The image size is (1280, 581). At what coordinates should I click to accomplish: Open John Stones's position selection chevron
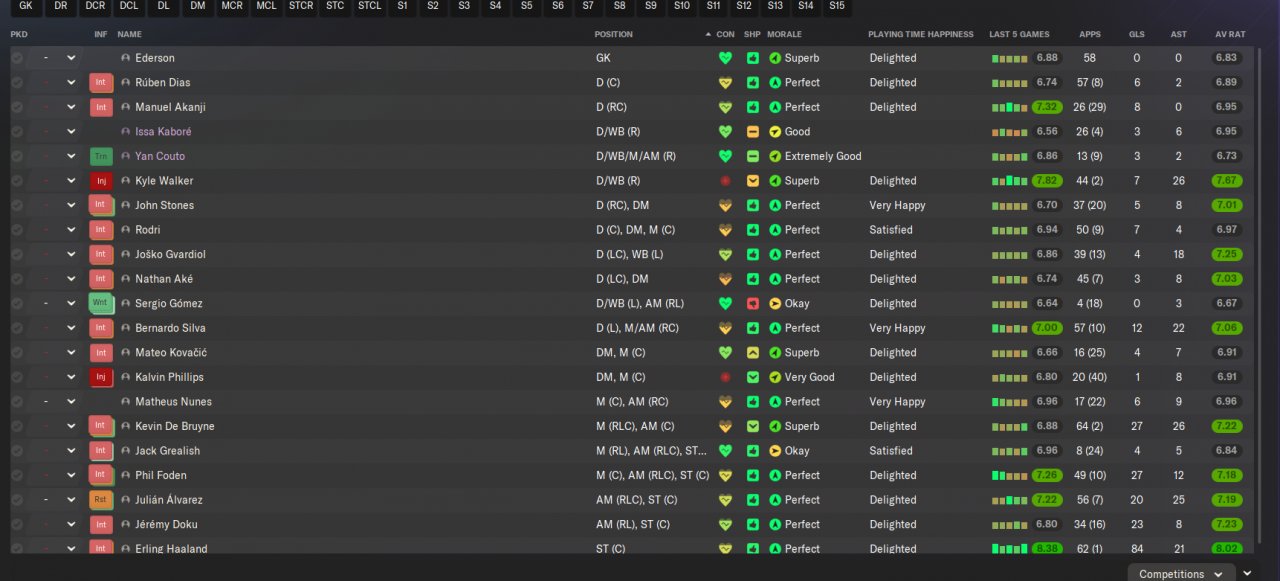point(71,205)
